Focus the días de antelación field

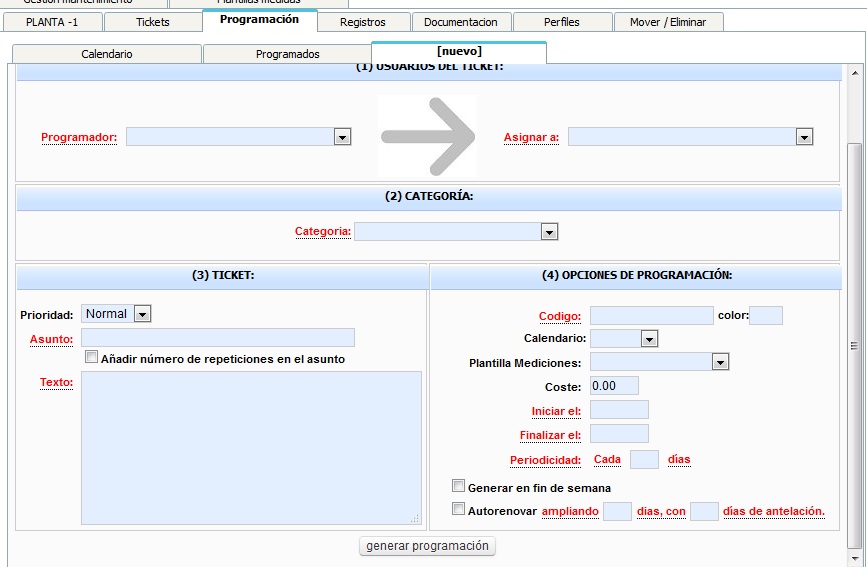pos(704,511)
